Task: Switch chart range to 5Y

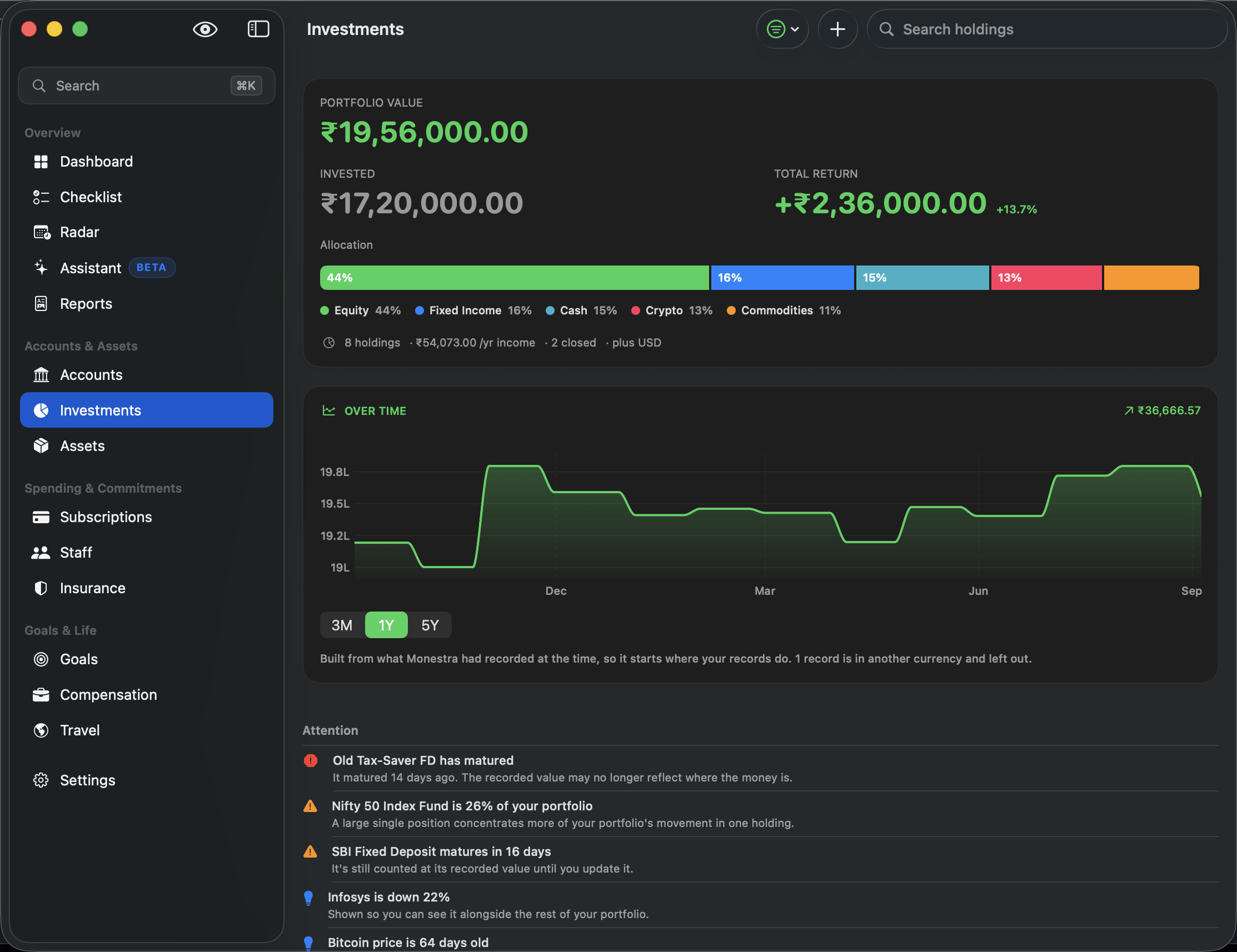Action: (x=430, y=625)
